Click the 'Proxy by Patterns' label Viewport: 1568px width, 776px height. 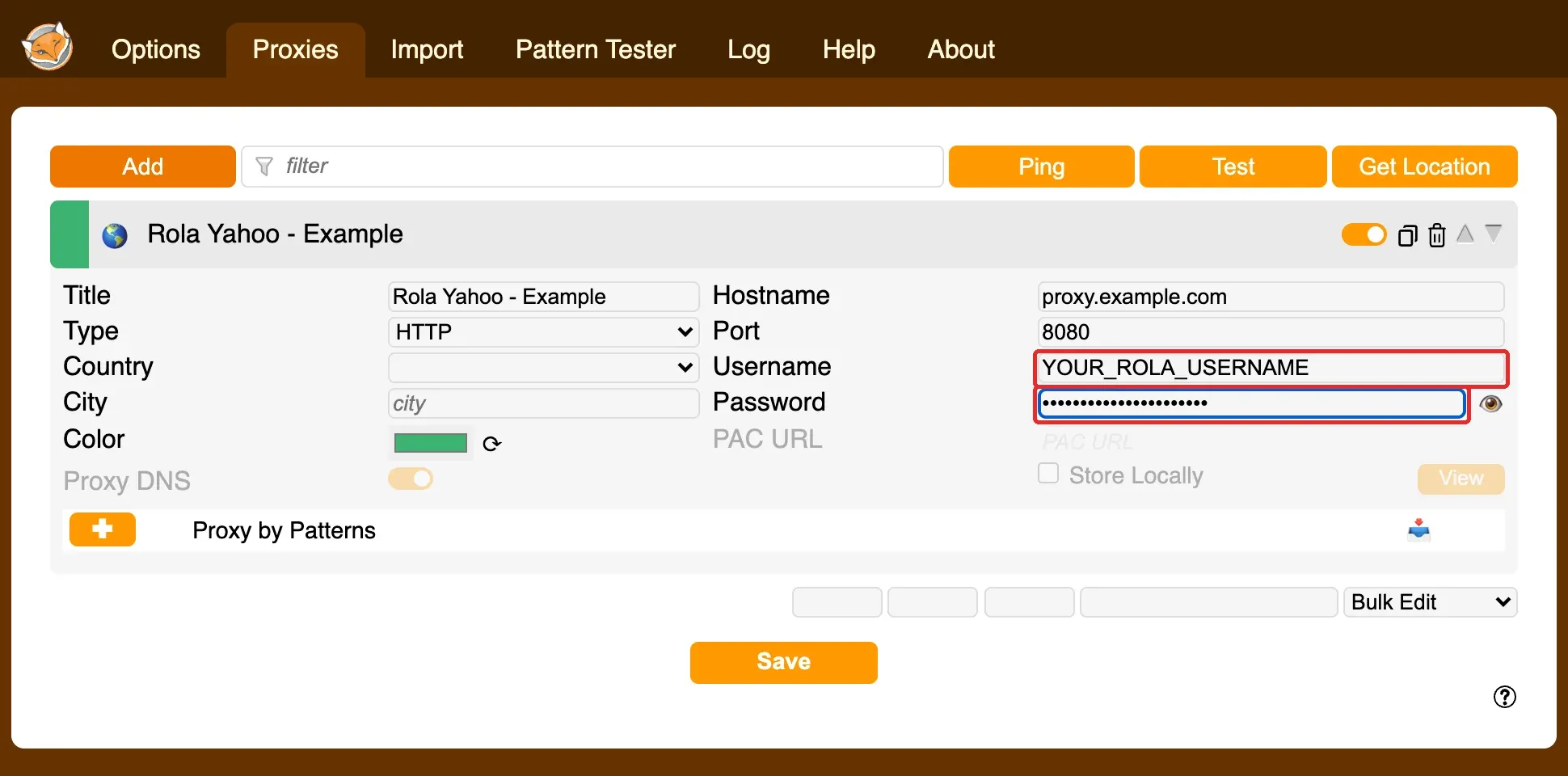[284, 530]
